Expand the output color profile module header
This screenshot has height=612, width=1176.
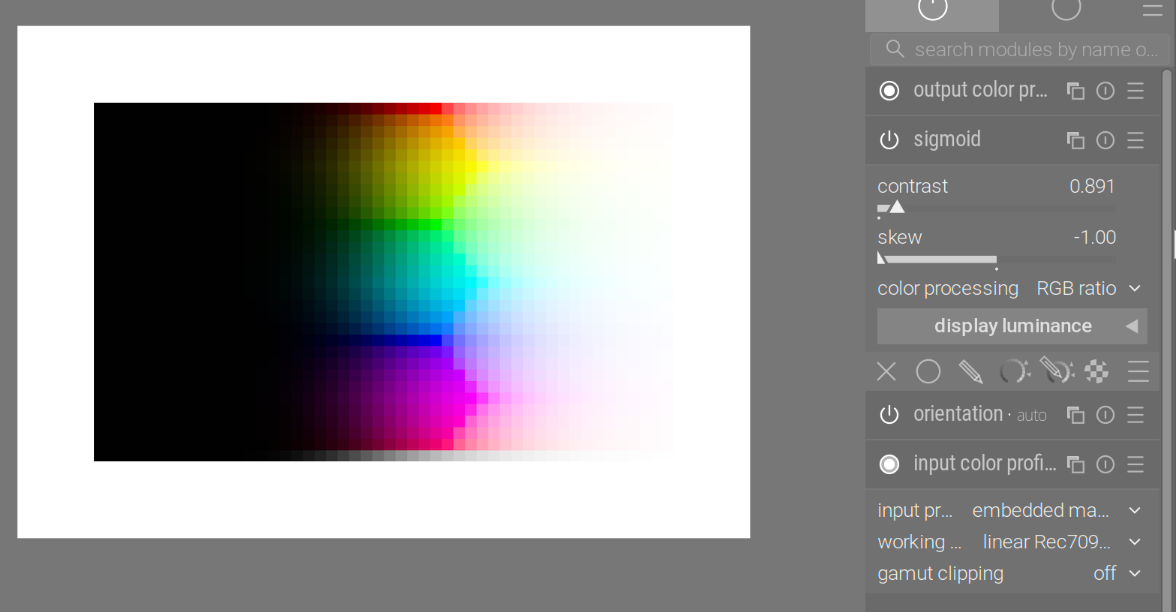(x=980, y=90)
